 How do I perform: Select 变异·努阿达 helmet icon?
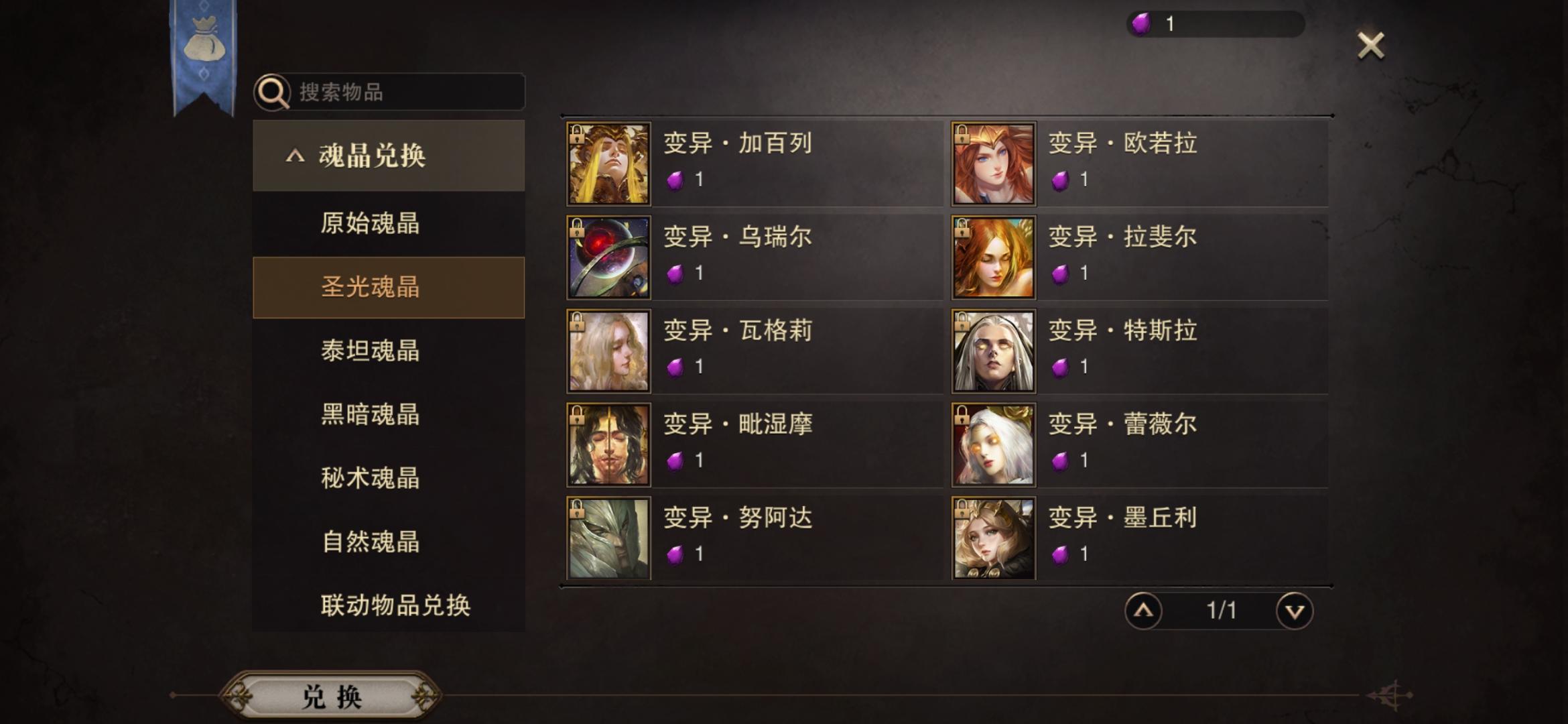(x=608, y=538)
